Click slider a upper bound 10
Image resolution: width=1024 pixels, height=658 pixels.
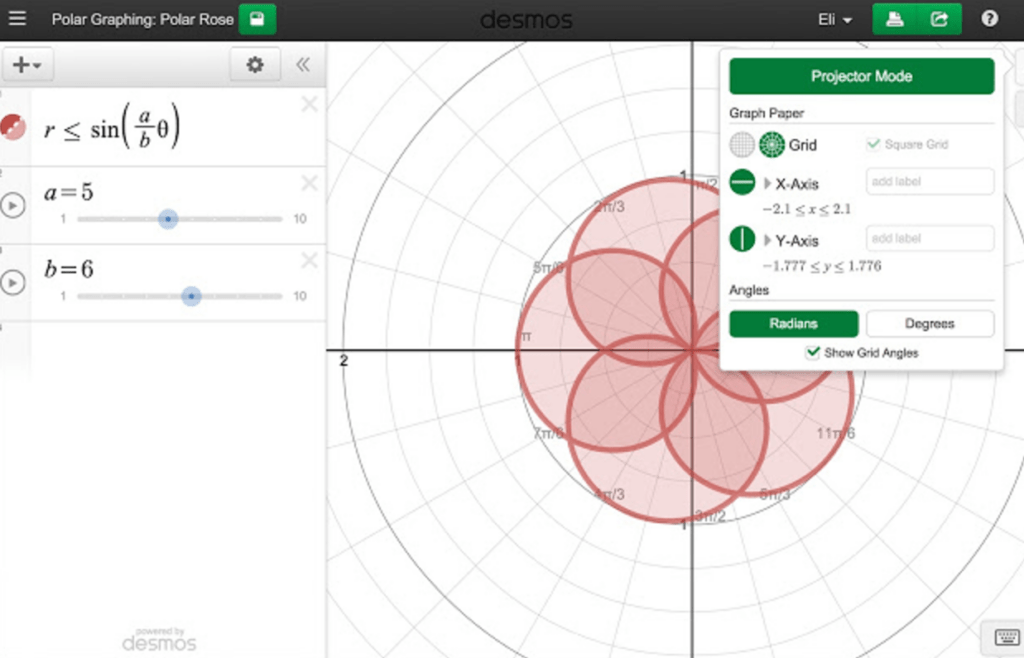pyautogui.click(x=300, y=219)
